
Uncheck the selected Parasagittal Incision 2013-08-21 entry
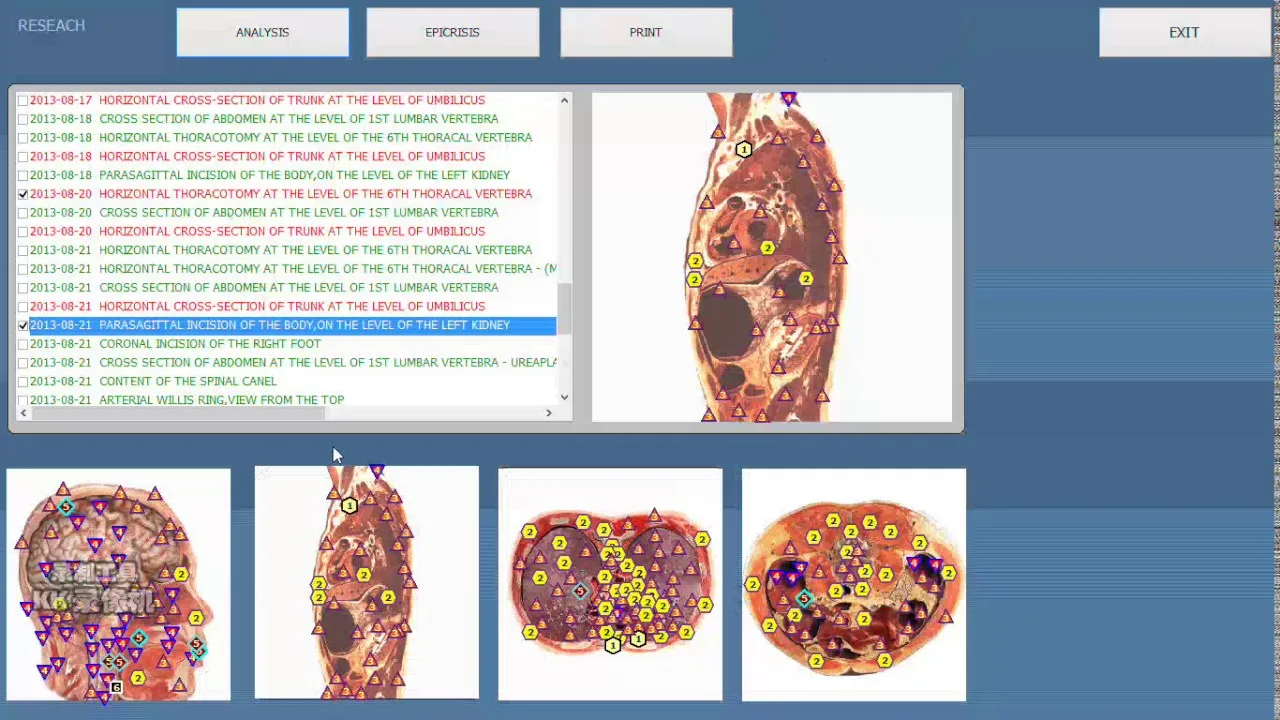pyautogui.click(x=23, y=325)
